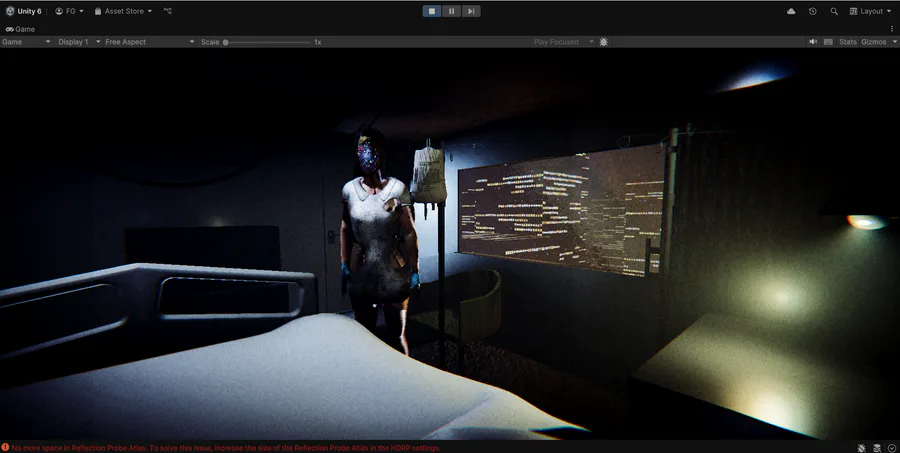This screenshot has width=900, height=453.
Task: Open the Undo History icon
Action: point(812,11)
